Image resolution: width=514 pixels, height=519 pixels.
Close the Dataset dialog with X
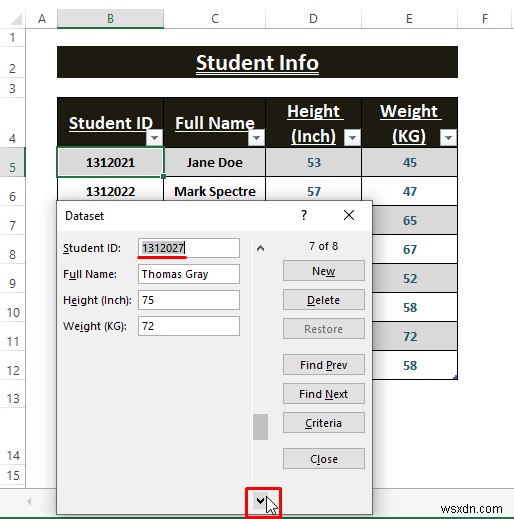click(x=349, y=215)
